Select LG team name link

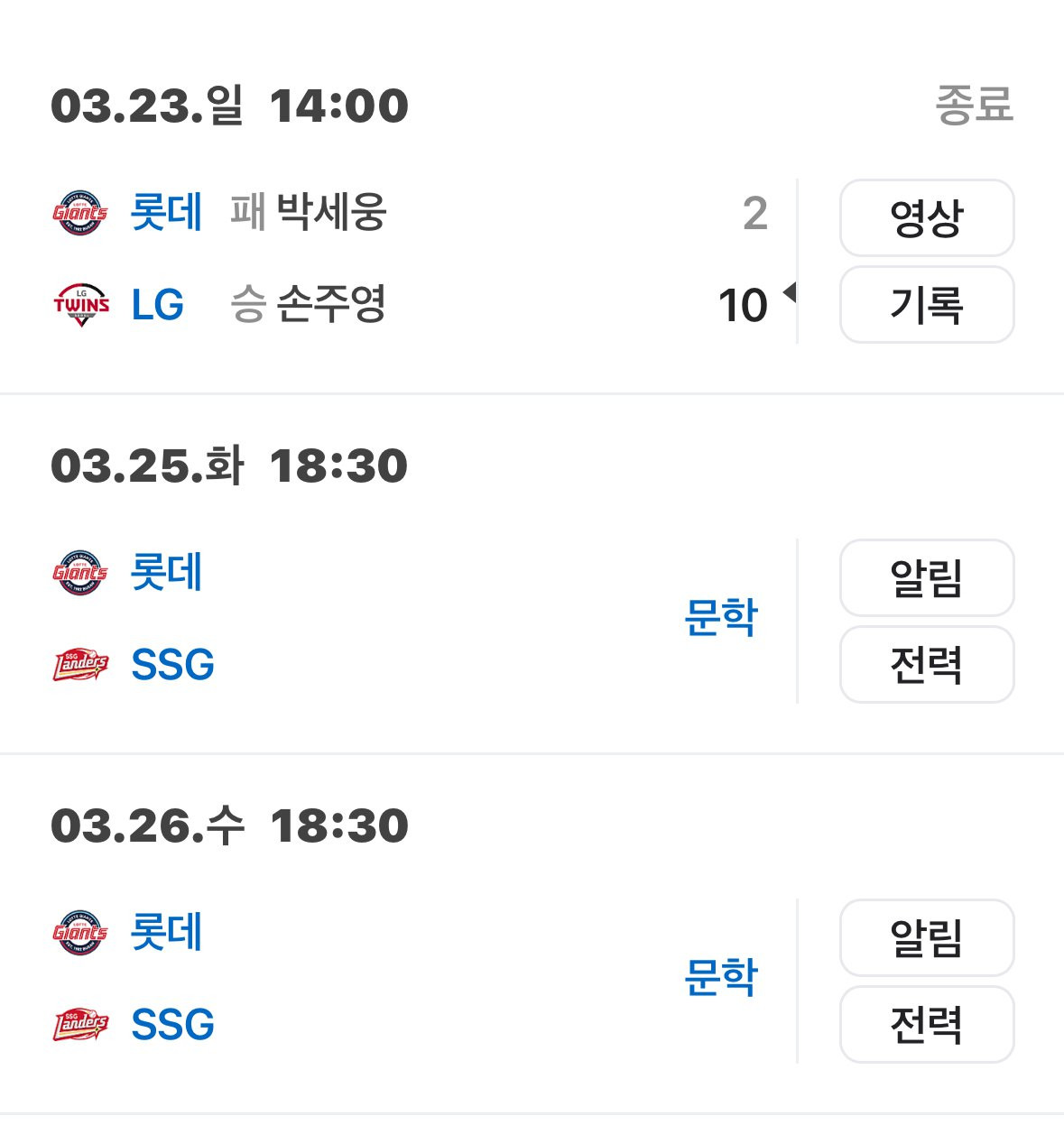157,305
